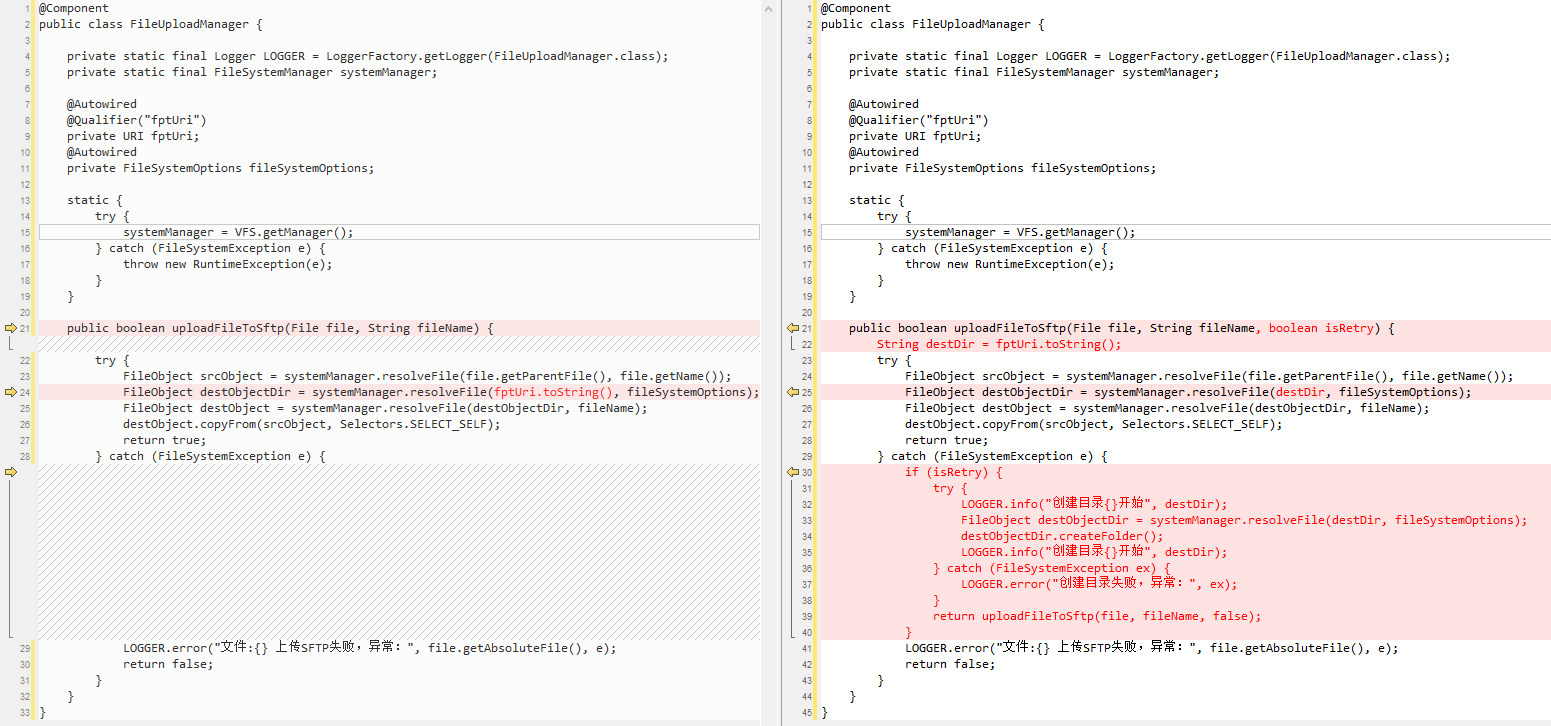Image resolution: width=1551 pixels, height=726 pixels.
Task: Click 'public class FileUploadManager {' in left pane
Action: click(151, 24)
